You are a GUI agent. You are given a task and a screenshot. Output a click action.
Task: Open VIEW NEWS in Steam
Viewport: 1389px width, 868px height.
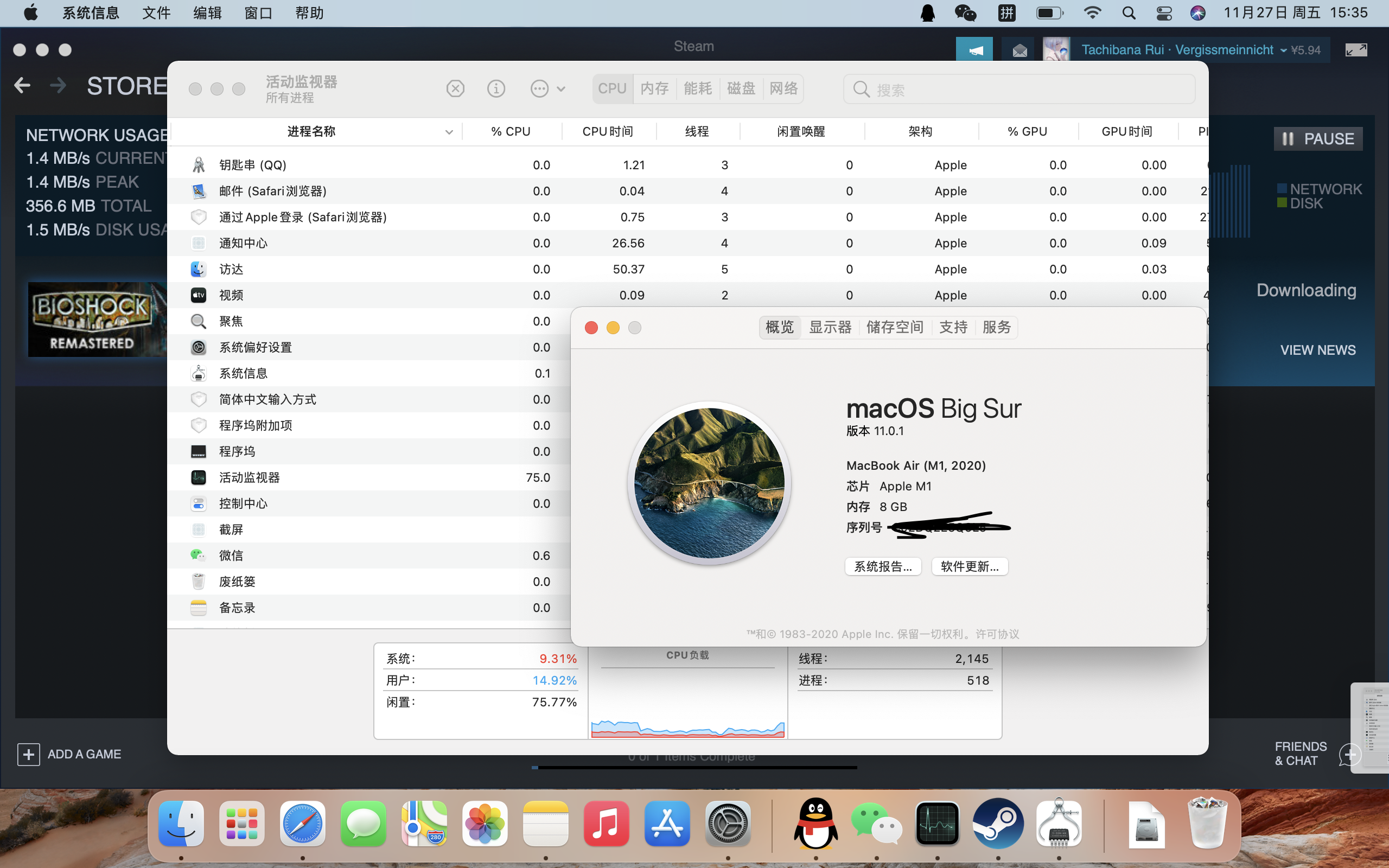click(1318, 349)
